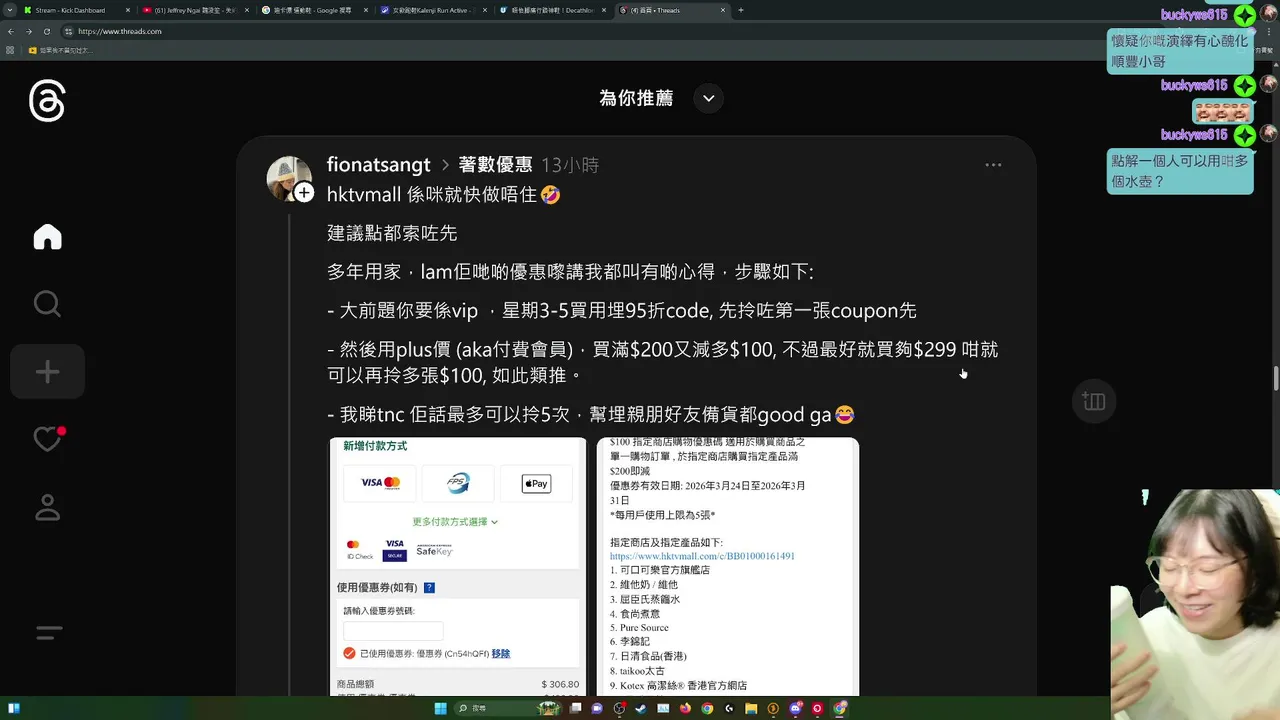Click the add-column icon beside the feed

(1093, 402)
